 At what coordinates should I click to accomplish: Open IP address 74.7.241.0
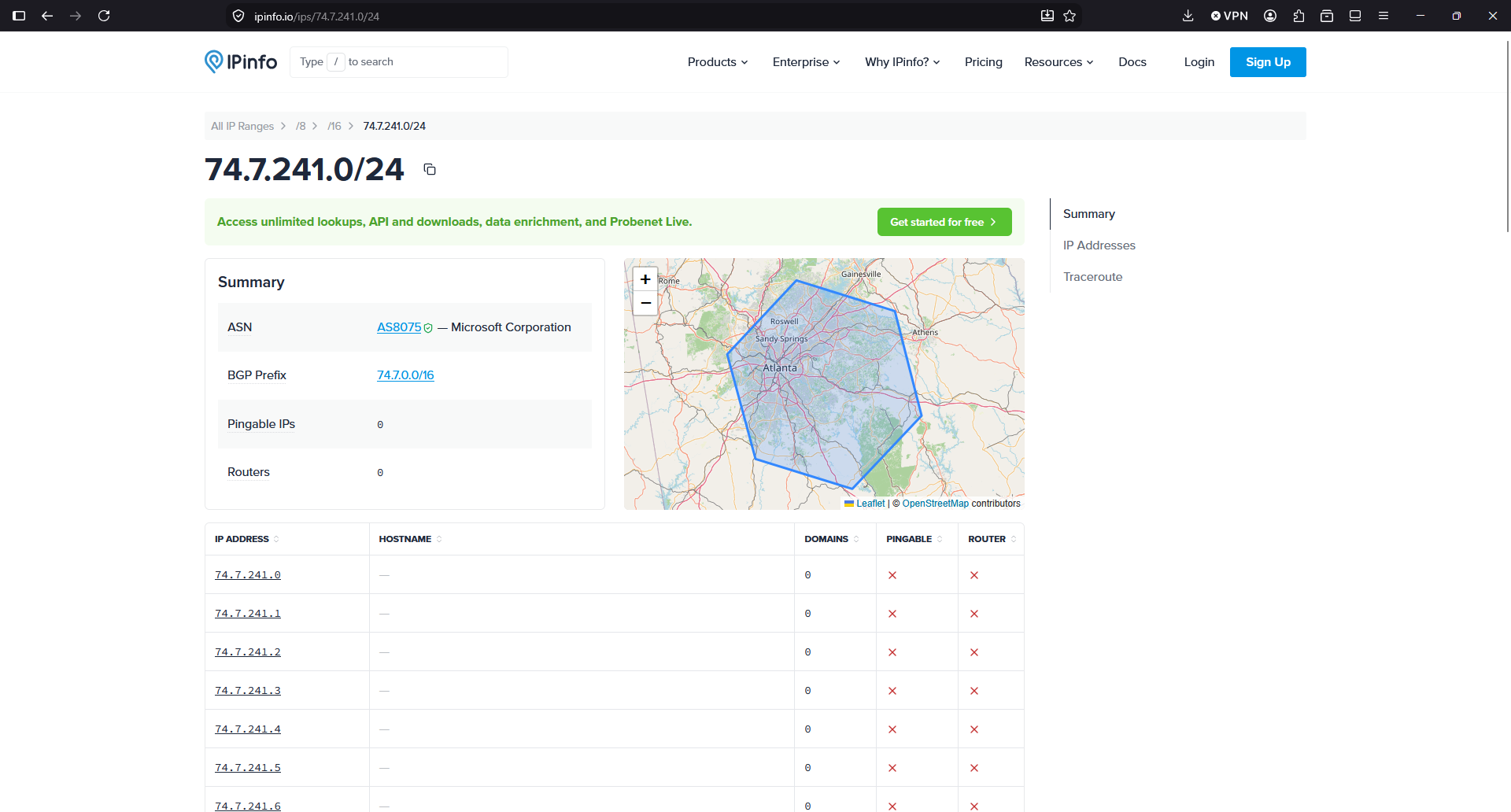pos(248,575)
